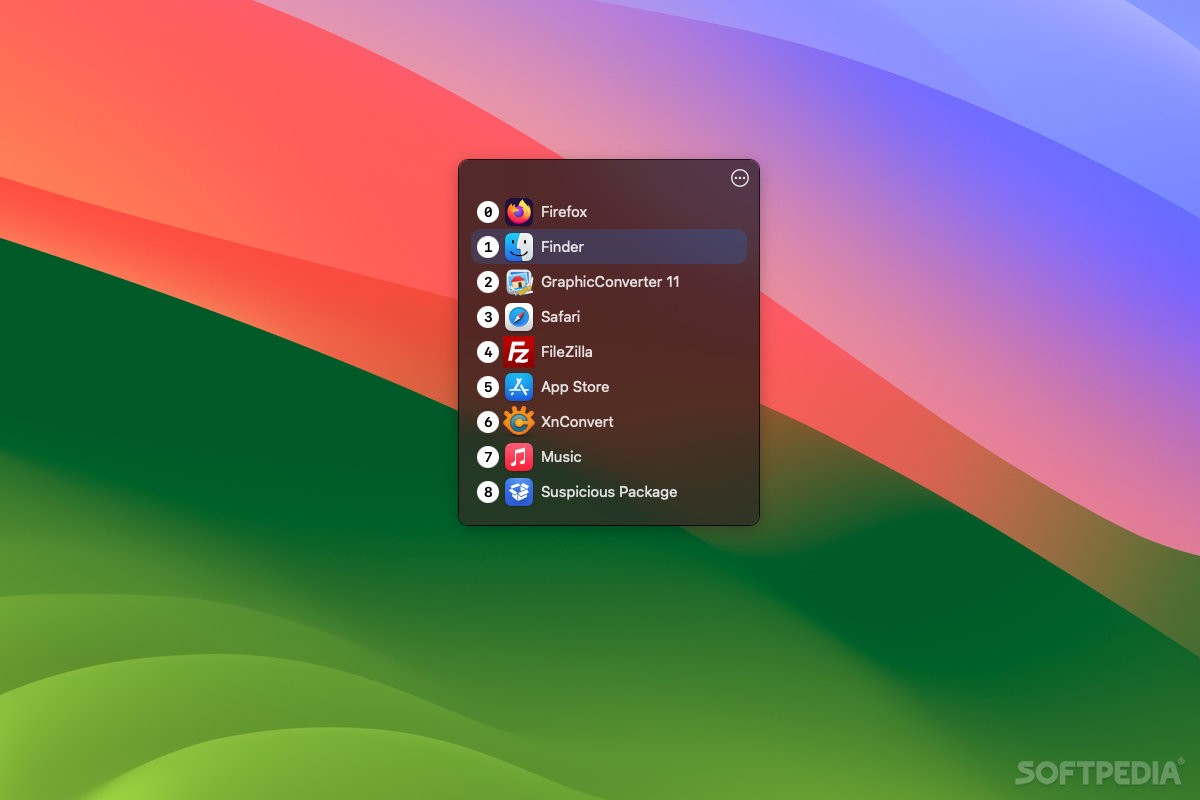Click the Softpedia watermark logo
1200x800 pixels.
[1096, 773]
